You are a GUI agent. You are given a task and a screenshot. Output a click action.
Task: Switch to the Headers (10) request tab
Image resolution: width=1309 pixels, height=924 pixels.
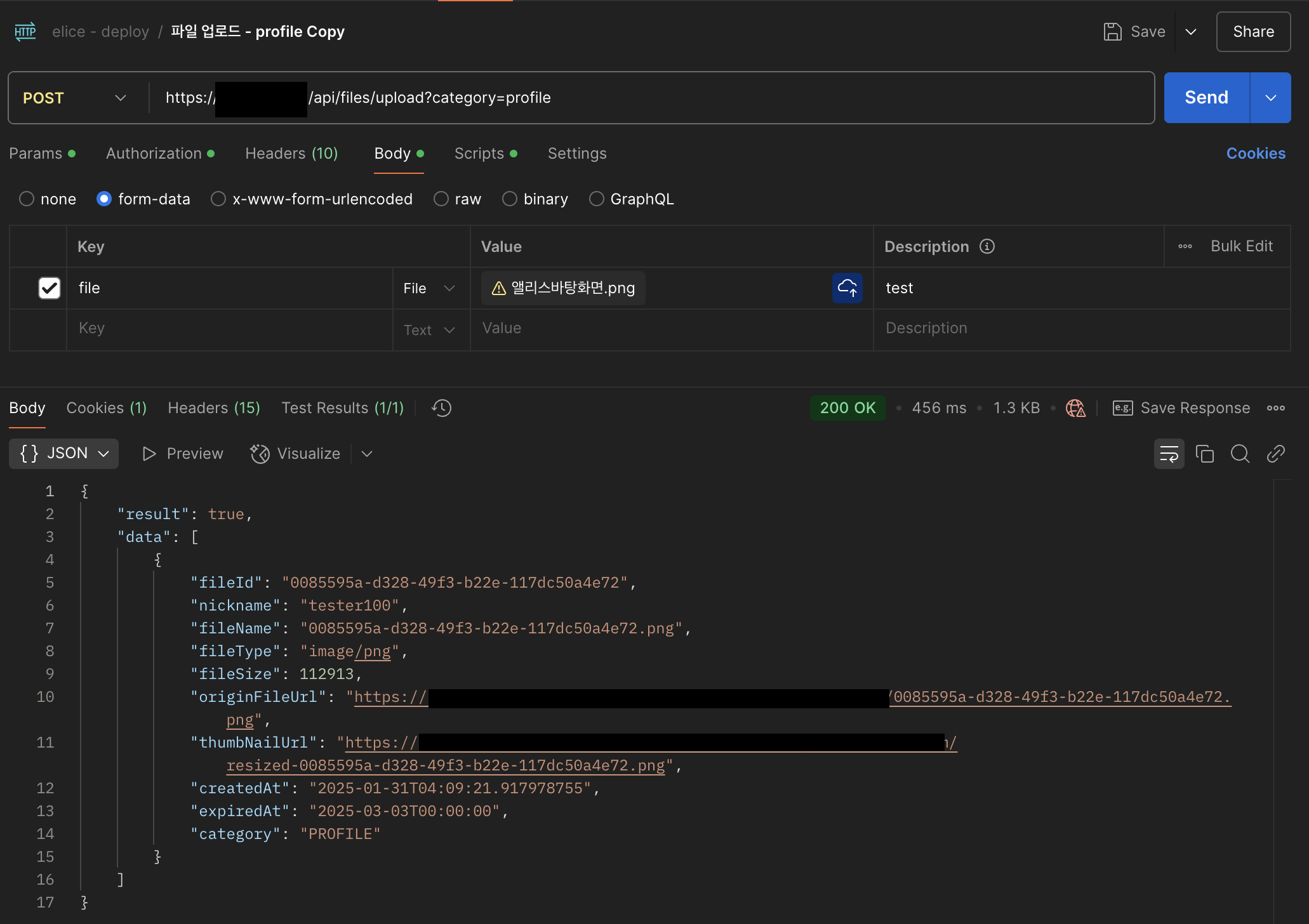pyautogui.click(x=291, y=154)
